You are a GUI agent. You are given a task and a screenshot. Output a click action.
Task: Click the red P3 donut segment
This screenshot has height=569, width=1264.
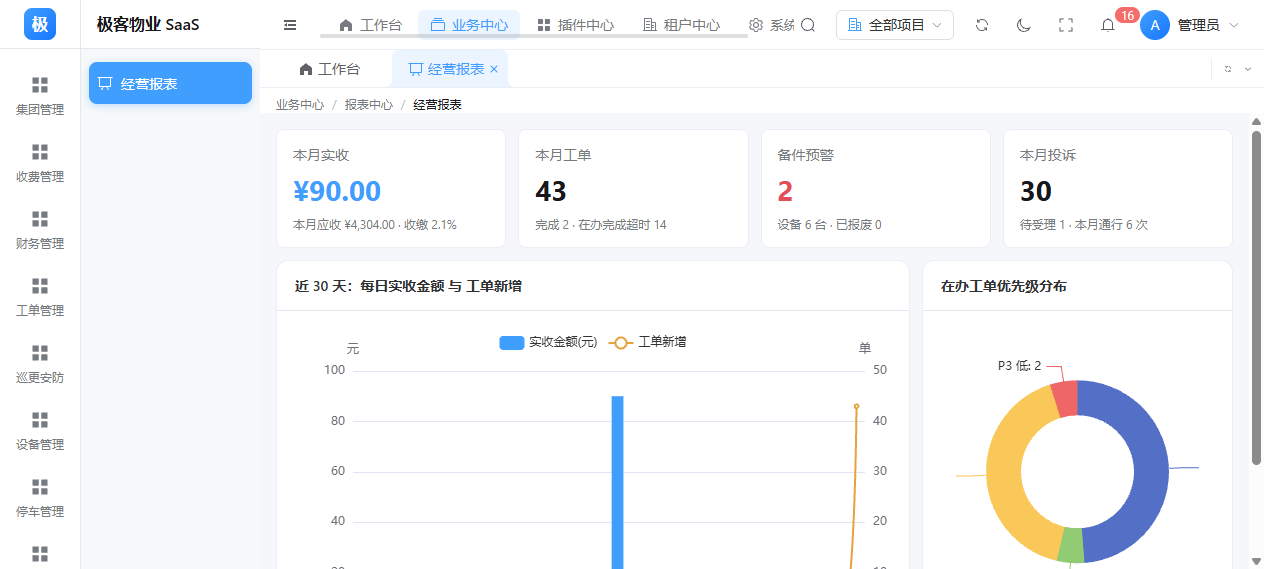1065,397
